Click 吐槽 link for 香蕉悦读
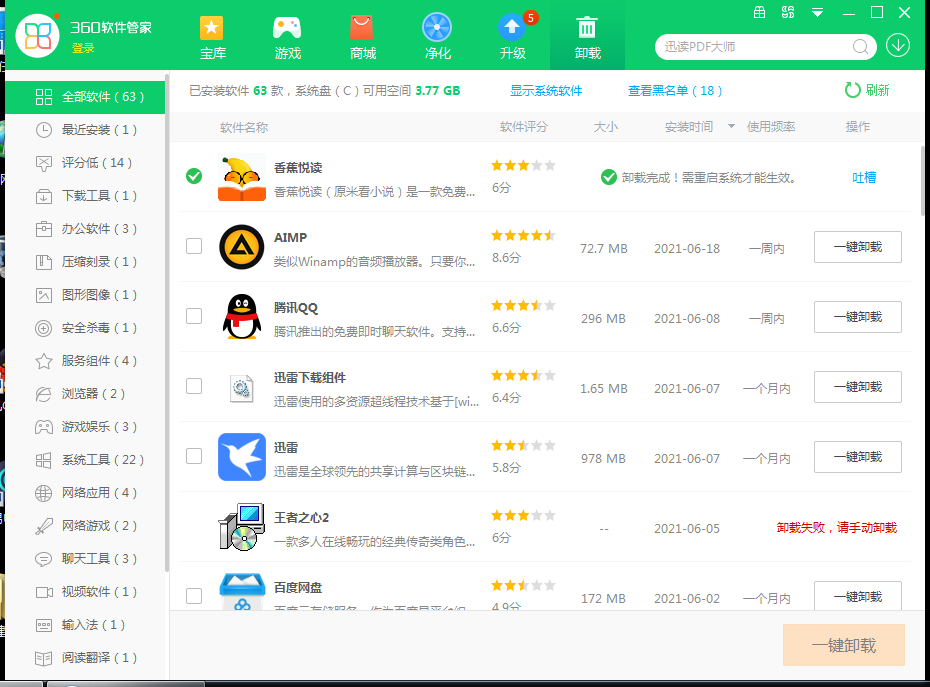Image resolution: width=930 pixels, height=687 pixels. coord(864,177)
